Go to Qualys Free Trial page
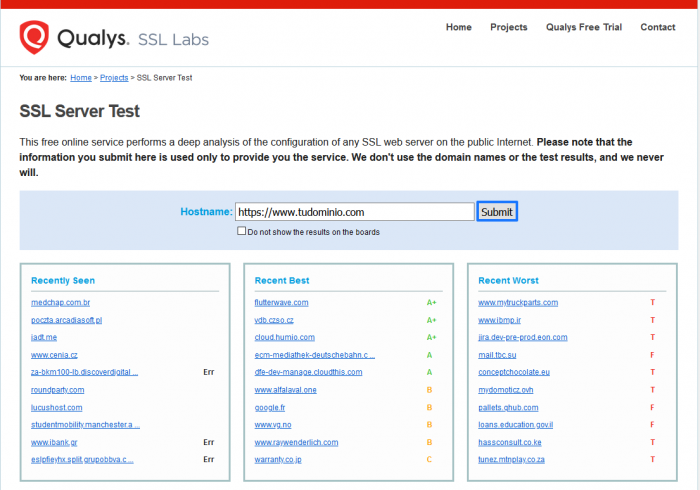Image resolution: width=700 pixels, height=490 pixels. pyautogui.click(x=583, y=27)
